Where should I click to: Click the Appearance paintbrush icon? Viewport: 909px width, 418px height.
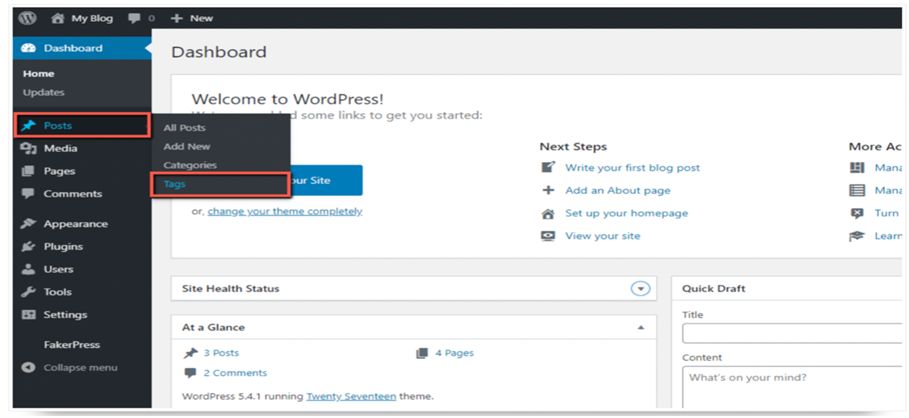[x=28, y=224]
